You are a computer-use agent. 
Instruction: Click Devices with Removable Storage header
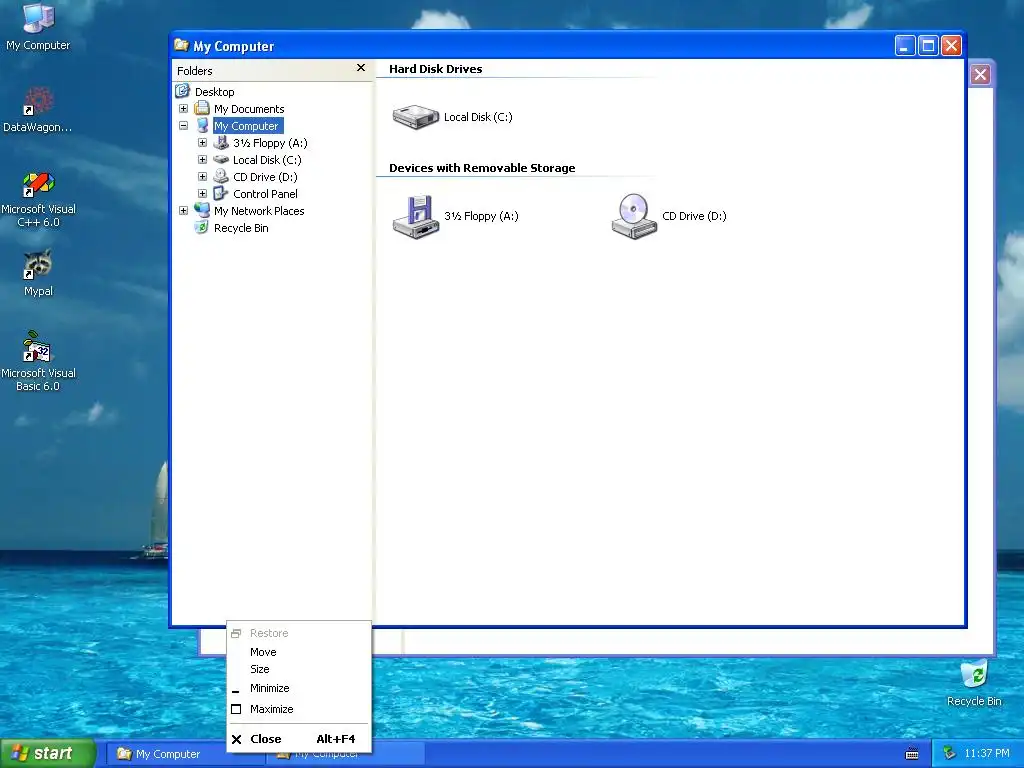pos(482,168)
